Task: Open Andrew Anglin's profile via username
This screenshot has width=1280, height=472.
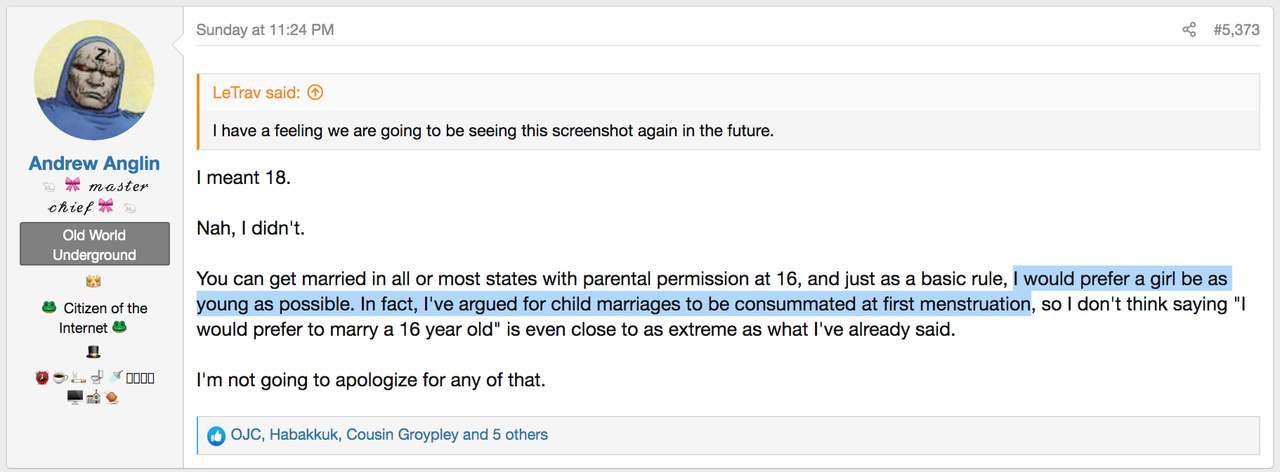Action: (94, 163)
